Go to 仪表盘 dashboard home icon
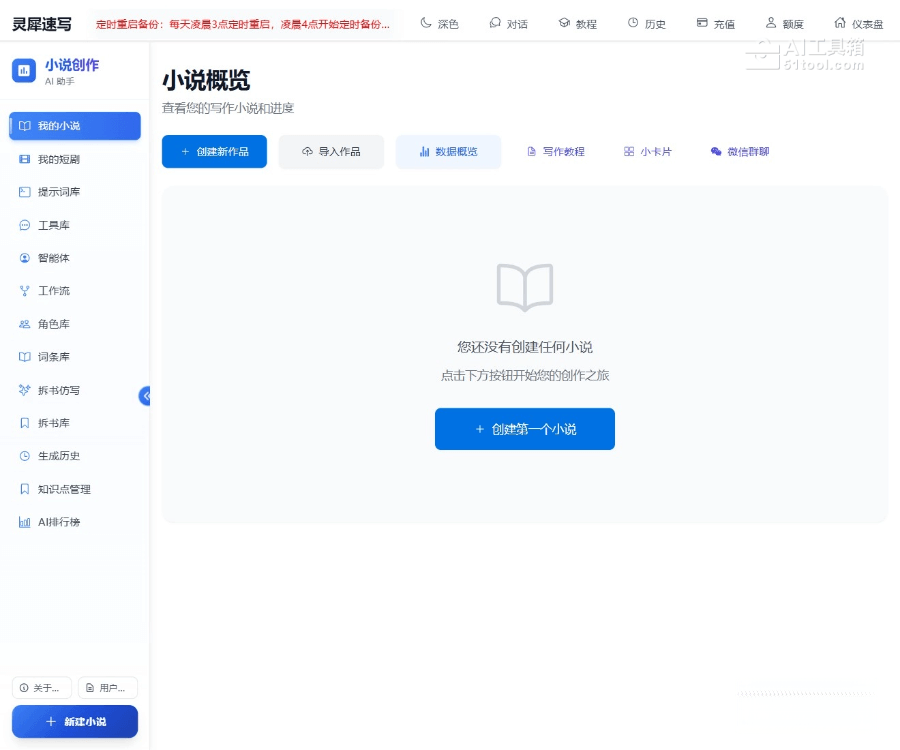 (x=858, y=23)
